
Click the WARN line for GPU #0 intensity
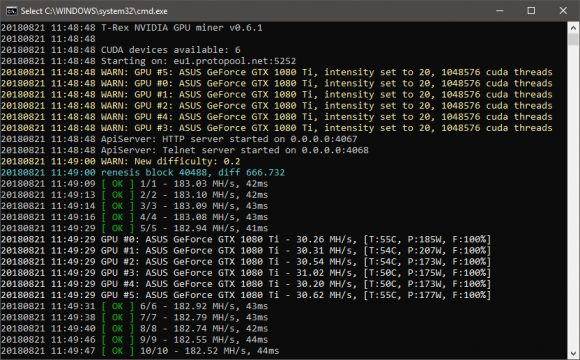pos(277,83)
